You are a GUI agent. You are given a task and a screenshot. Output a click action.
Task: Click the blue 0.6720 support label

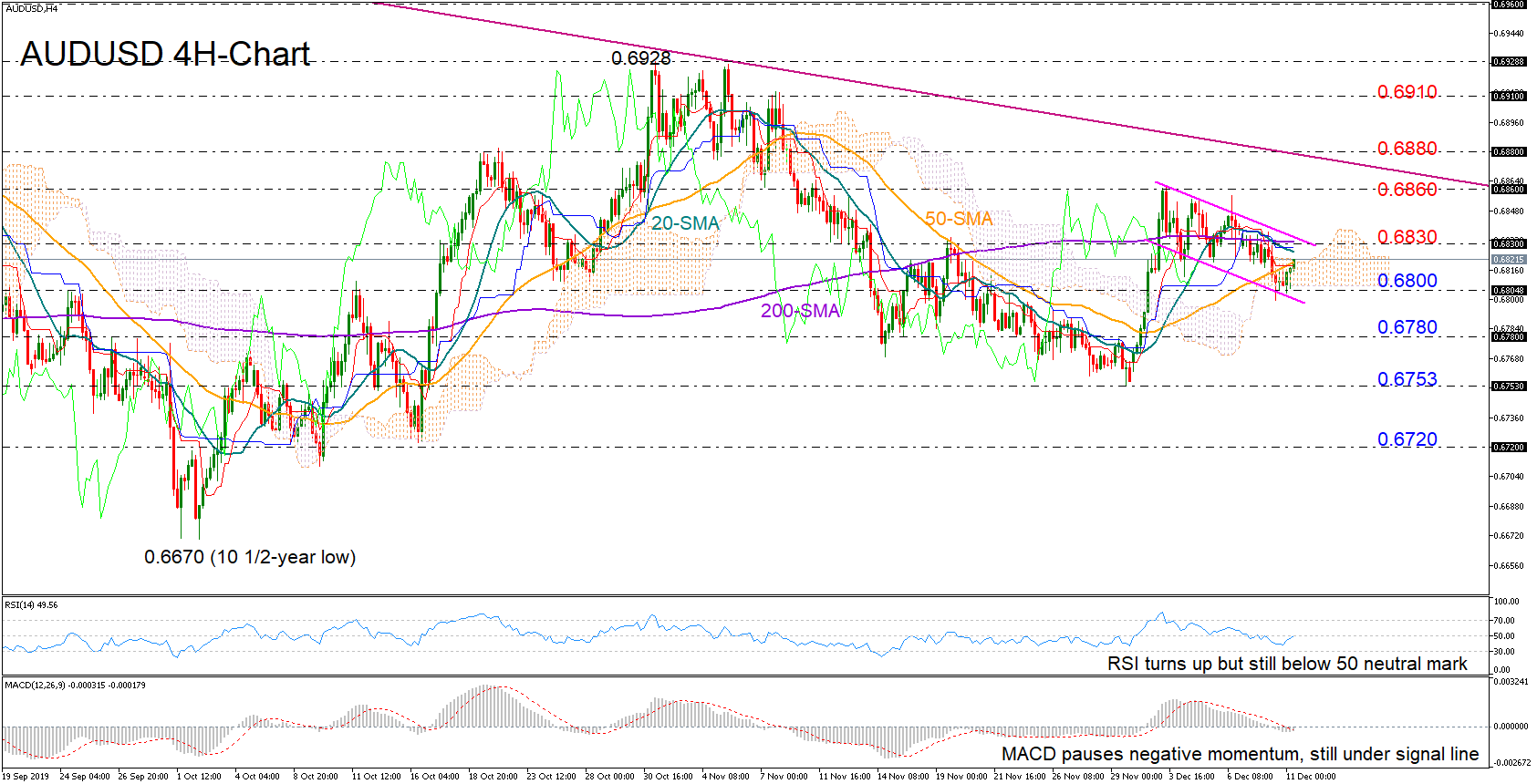coord(1407,439)
